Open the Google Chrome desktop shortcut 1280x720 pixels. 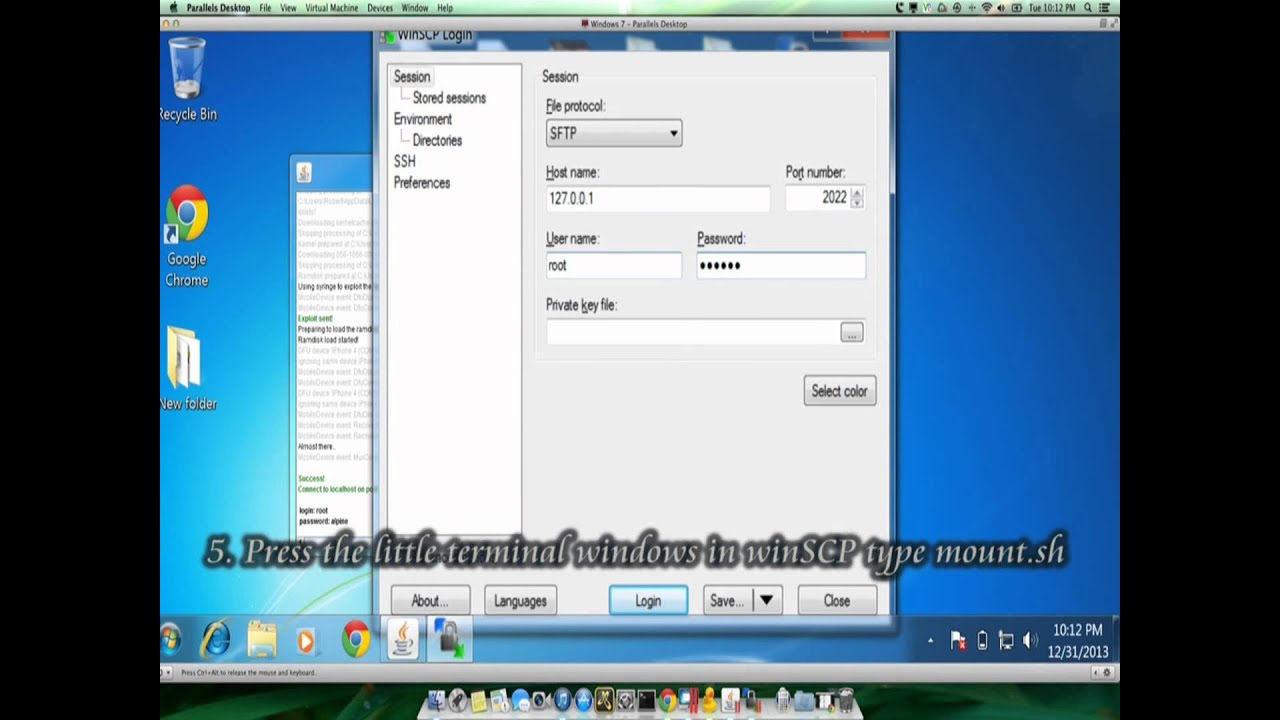click(187, 237)
